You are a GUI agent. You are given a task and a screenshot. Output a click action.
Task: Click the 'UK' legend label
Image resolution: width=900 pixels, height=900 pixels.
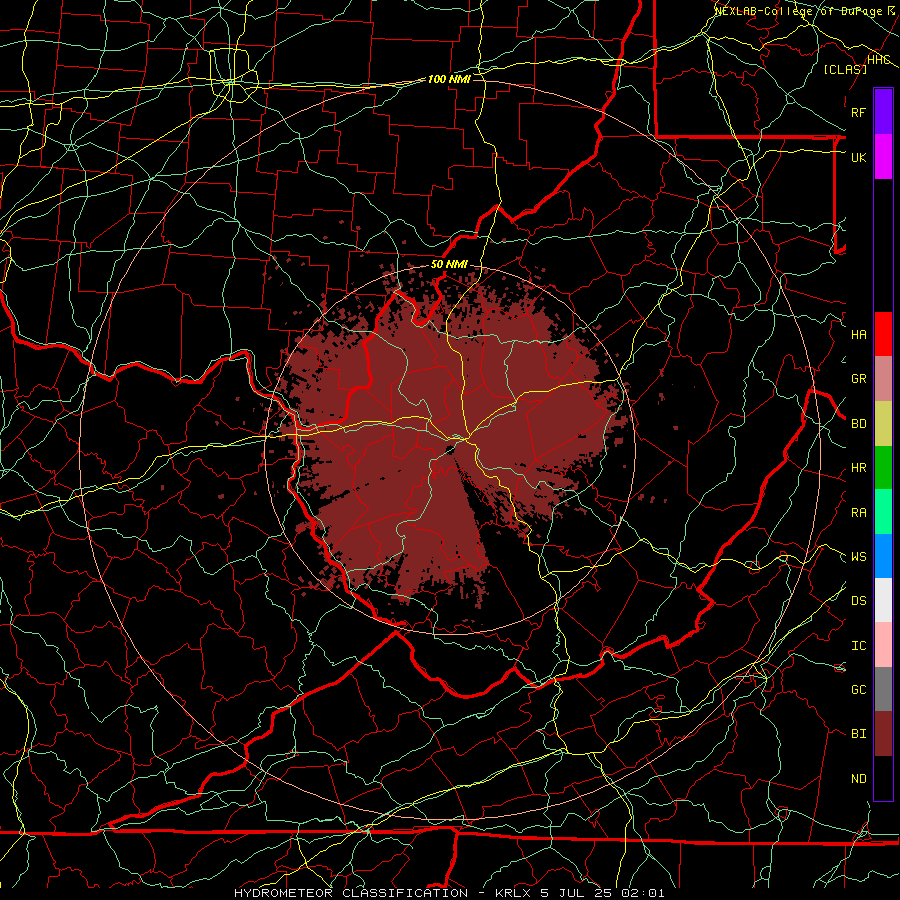(859, 157)
